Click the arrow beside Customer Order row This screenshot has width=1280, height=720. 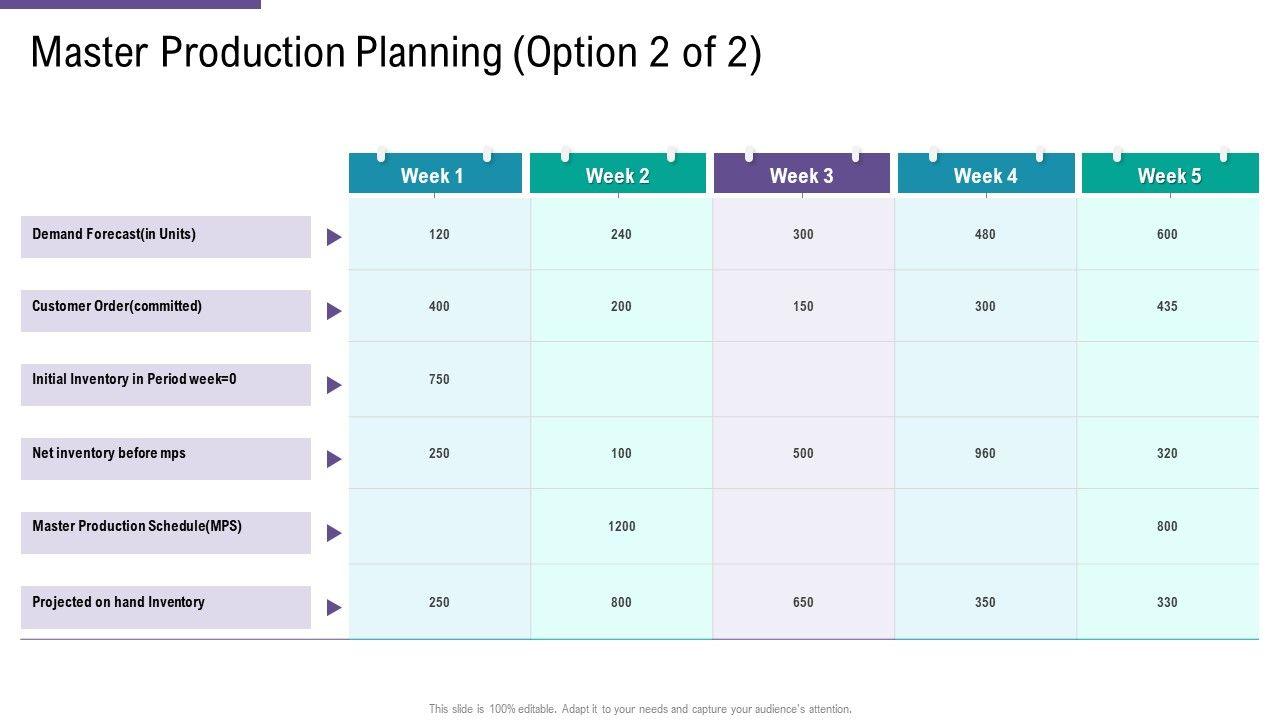(x=334, y=311)
